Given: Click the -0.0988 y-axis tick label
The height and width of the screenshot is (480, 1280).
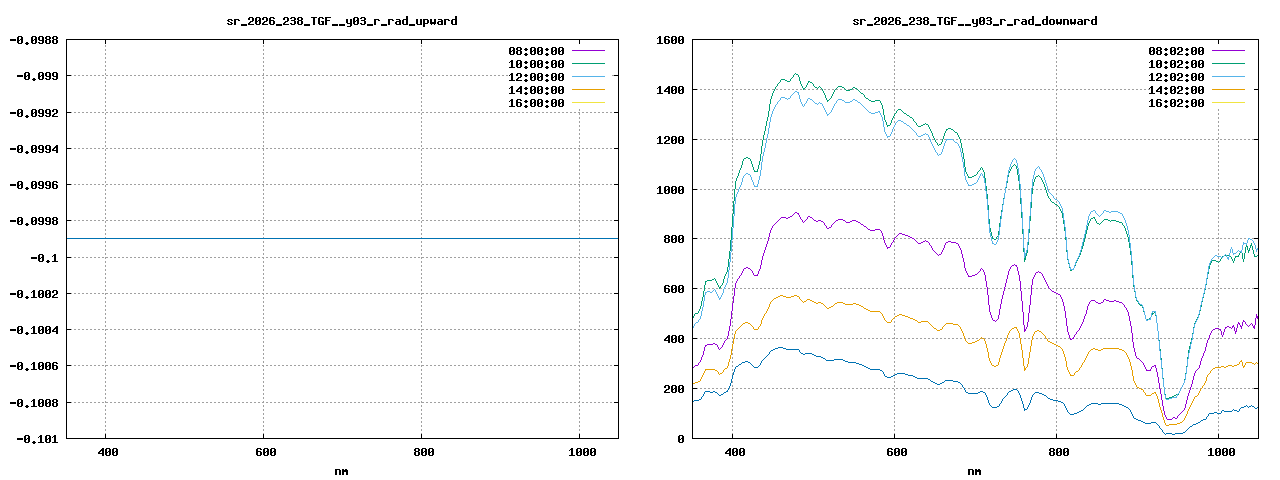Looking at the screenshot, I should (34, 40).
